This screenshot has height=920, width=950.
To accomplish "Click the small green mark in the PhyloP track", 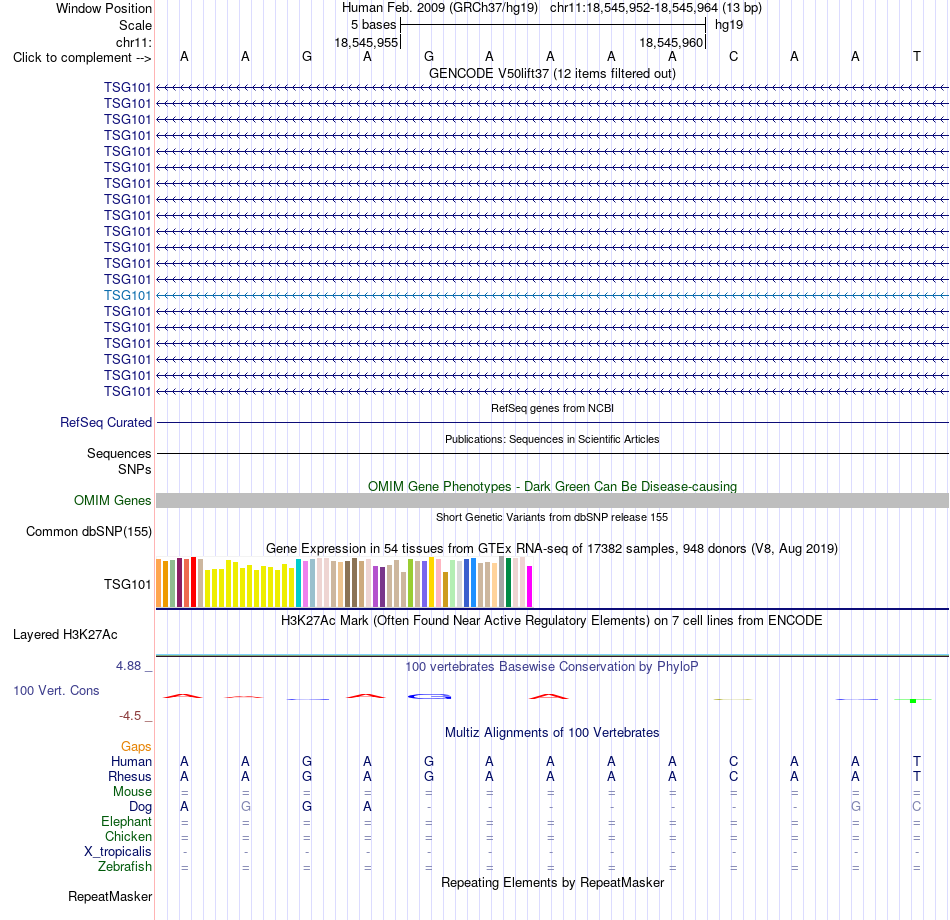I will pos(912,701).
